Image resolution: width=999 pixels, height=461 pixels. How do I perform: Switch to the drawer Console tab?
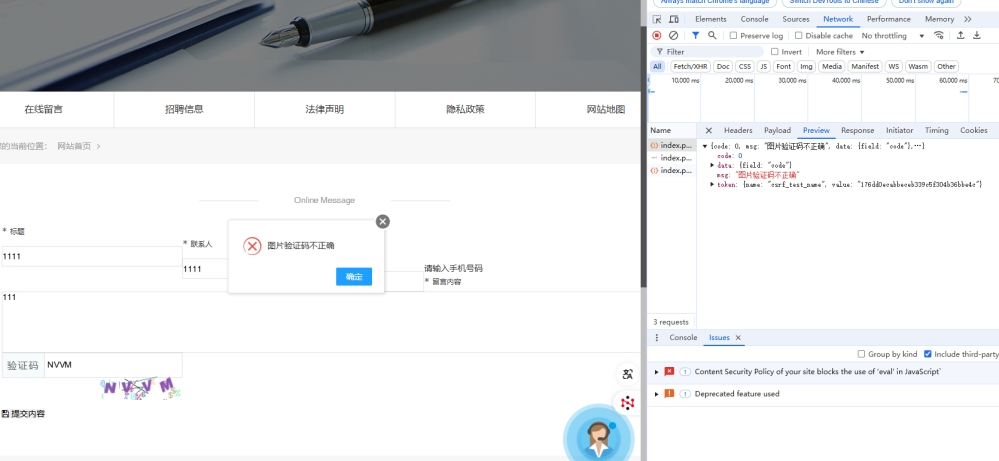point(683,337)
